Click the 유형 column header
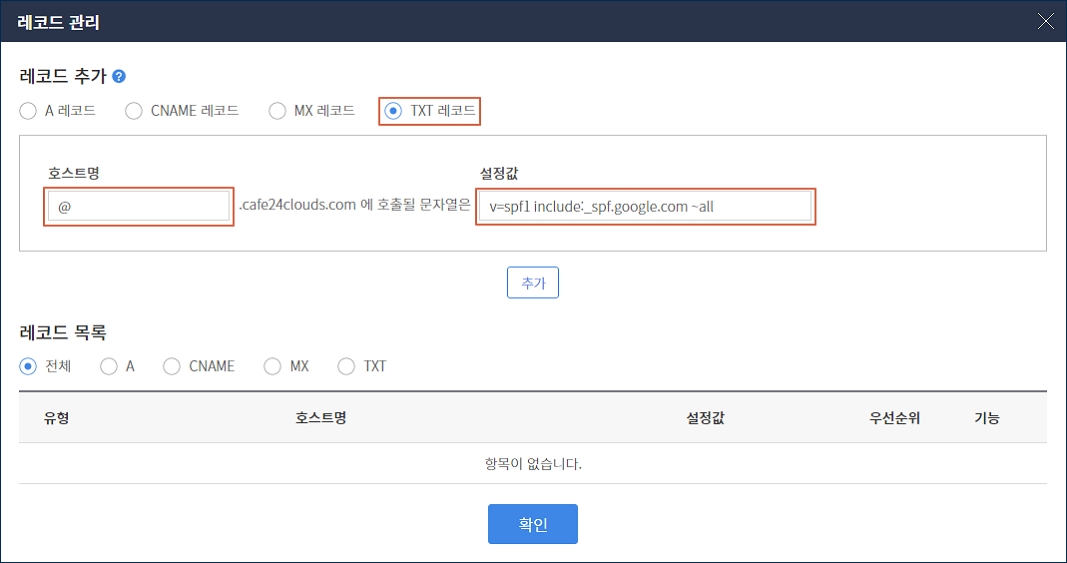1067x563 pixels. click(x=56, y=418)
